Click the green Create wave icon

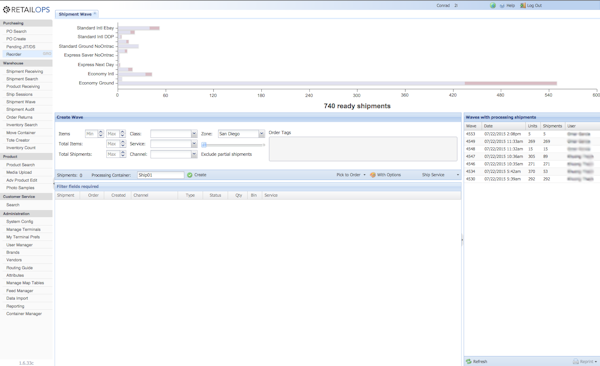(189, 175)
